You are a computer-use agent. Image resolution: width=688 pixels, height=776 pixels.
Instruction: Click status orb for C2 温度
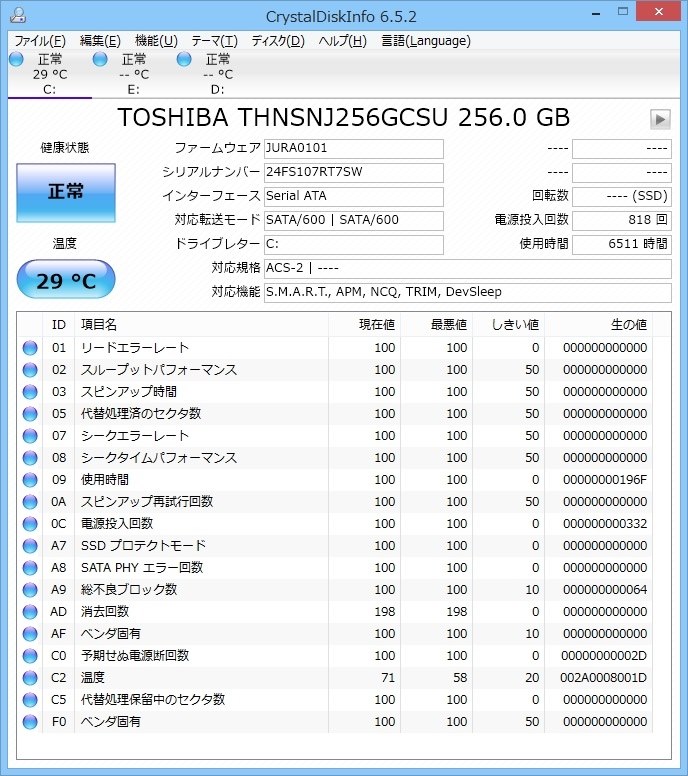[30, 678]
